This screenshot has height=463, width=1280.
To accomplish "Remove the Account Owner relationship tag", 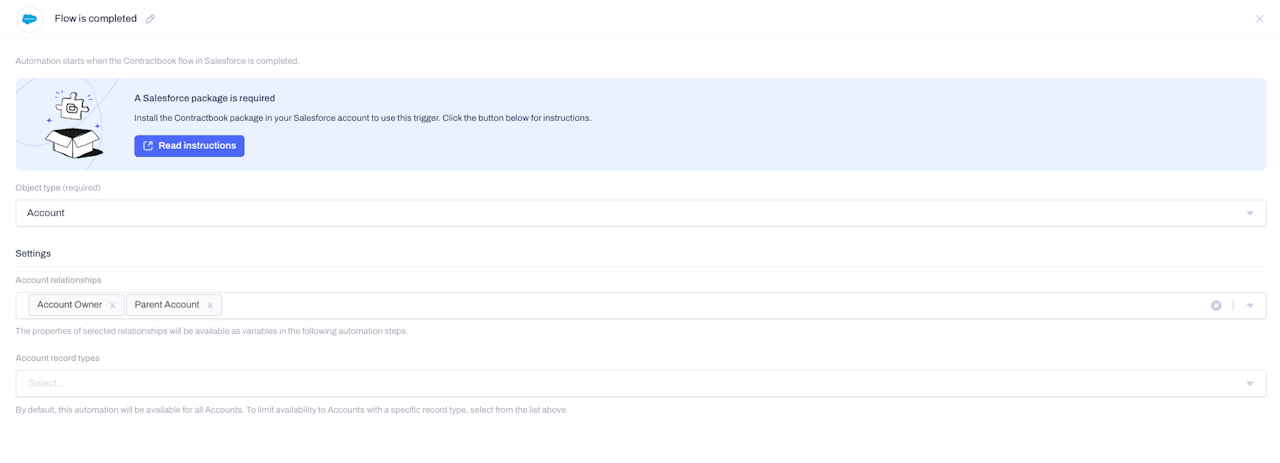I will click(113, 306).
